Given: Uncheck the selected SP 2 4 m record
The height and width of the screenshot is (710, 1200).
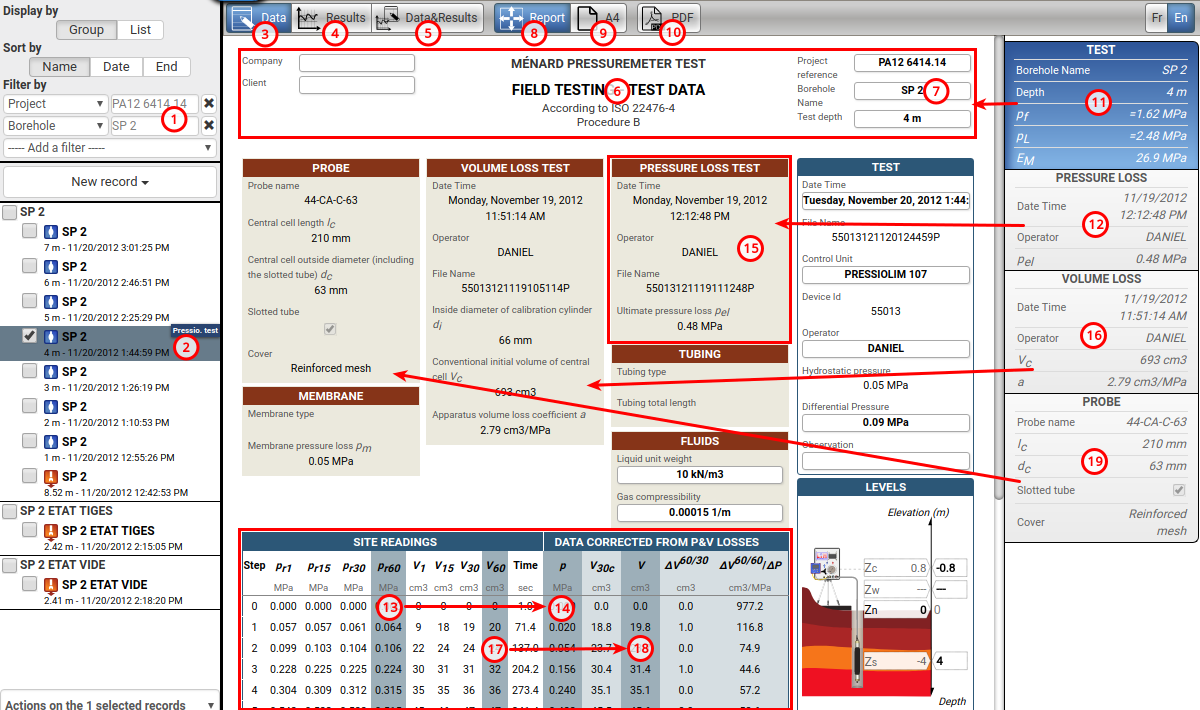Looking at the screenshot, I should click(30, 336).
